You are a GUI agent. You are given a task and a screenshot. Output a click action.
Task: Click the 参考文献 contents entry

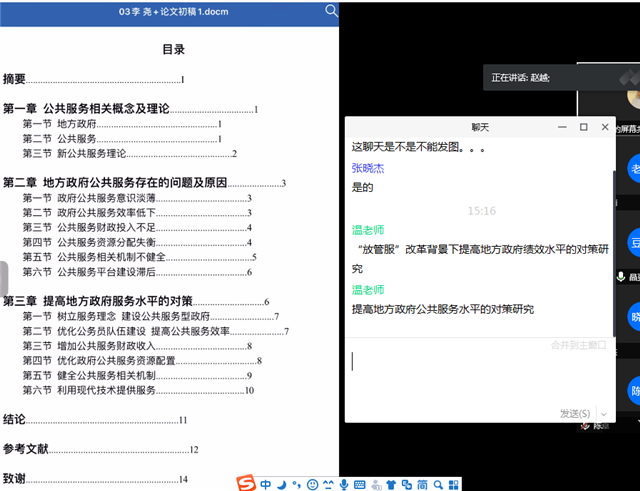click(x=101, y=449)
